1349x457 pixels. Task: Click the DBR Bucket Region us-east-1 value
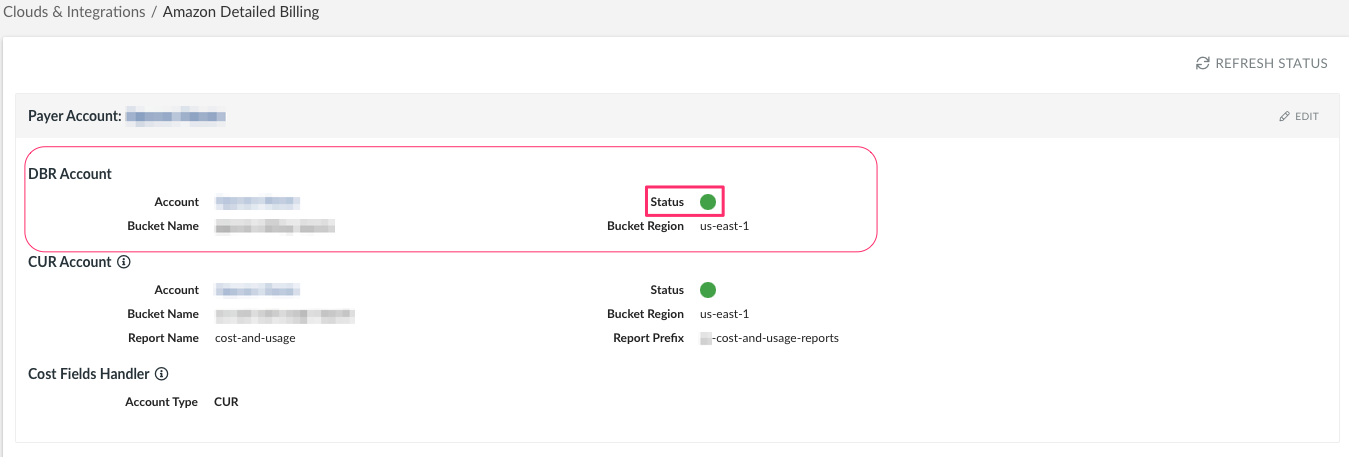pyautogui.click(x=724, y=226)
